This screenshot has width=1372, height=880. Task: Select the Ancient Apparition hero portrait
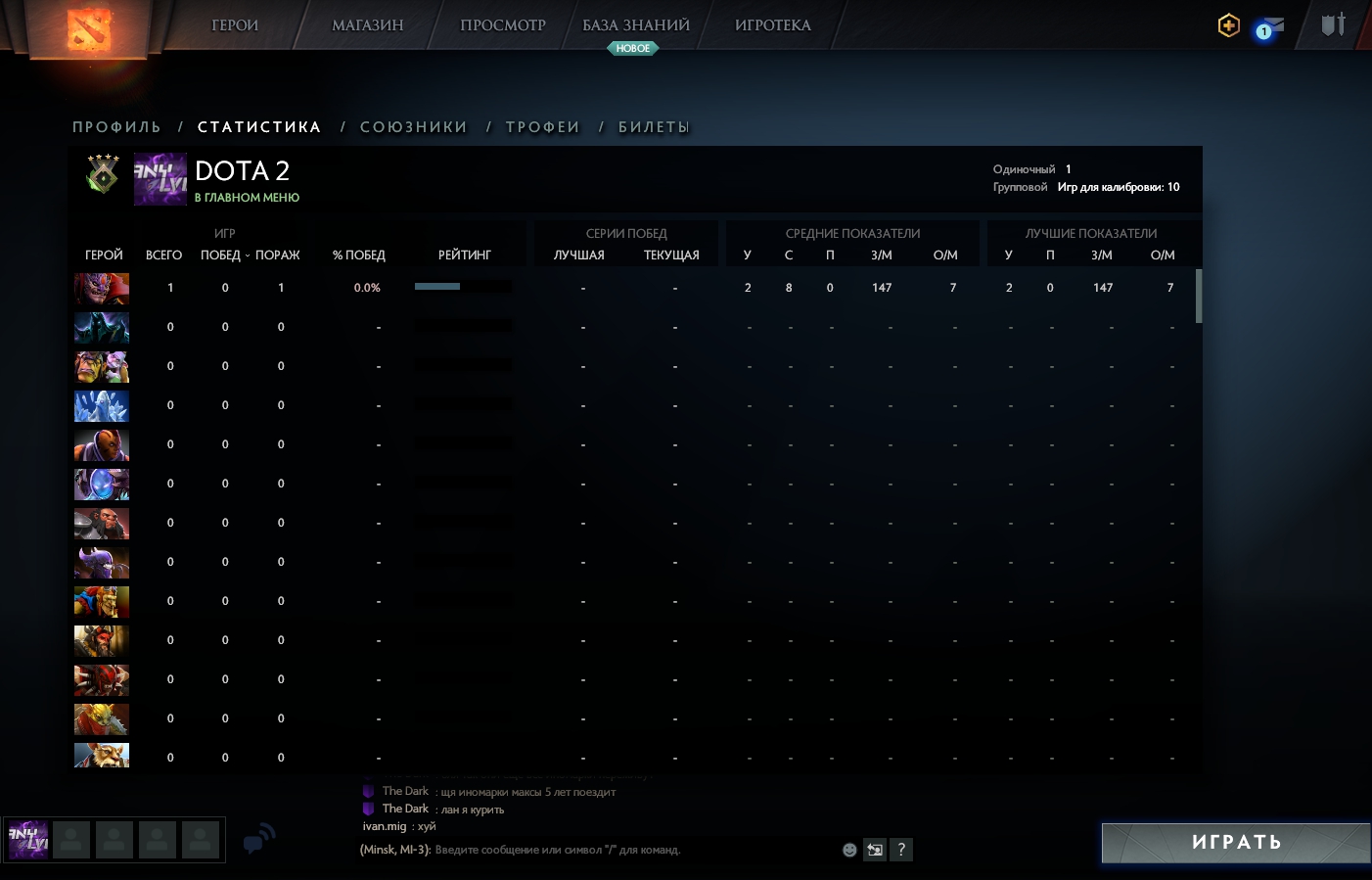[102, 406]
